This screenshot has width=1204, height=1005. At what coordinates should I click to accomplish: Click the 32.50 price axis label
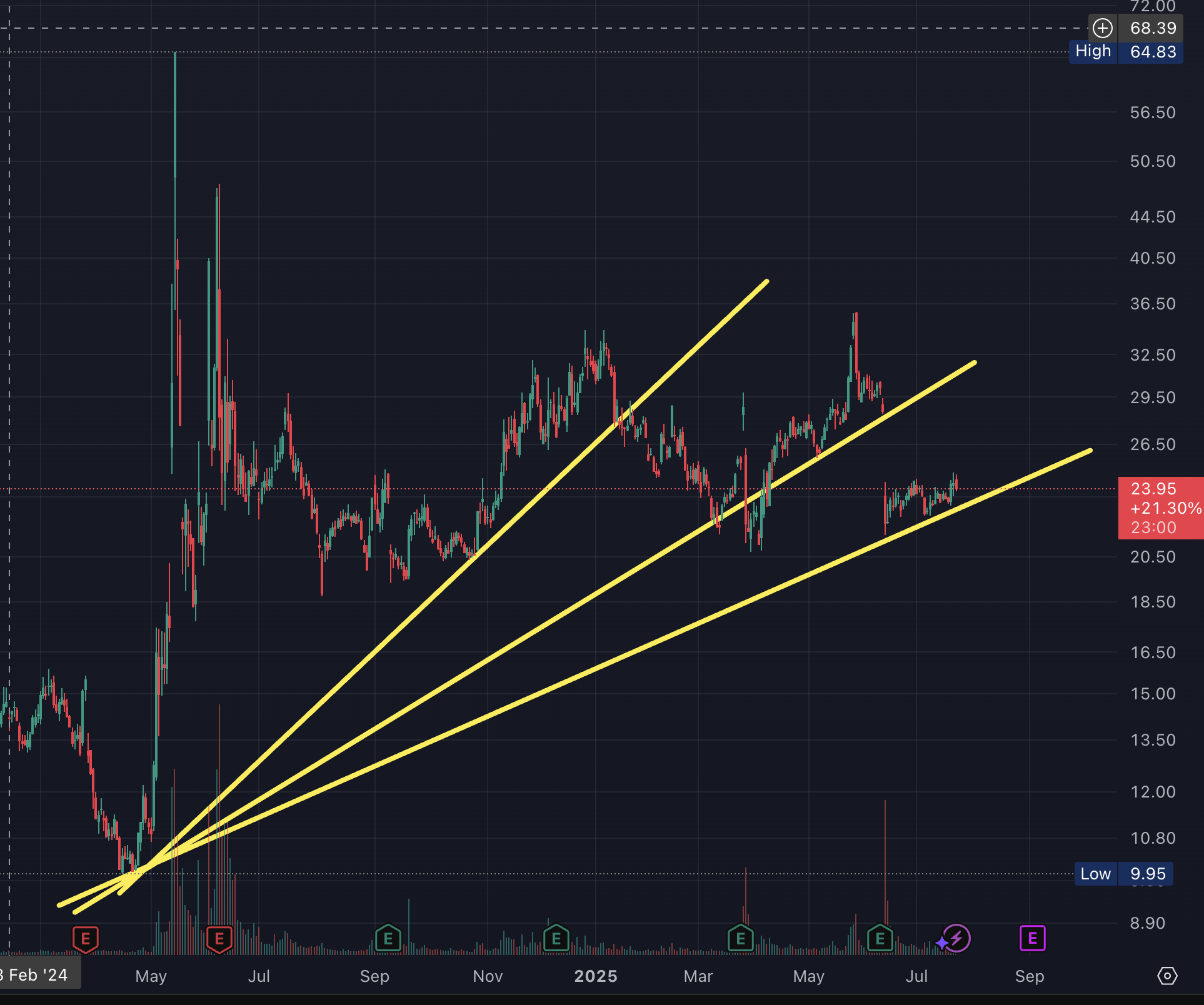(1153, 355)
